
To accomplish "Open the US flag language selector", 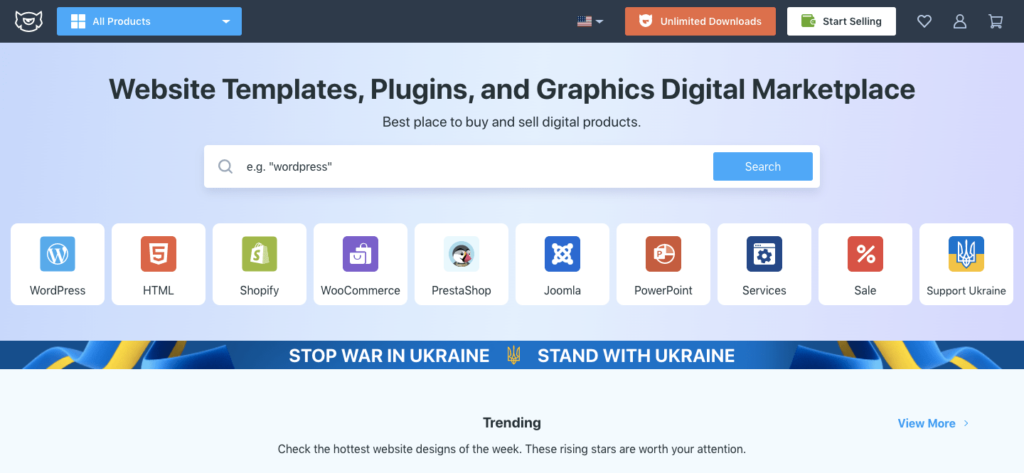I will [590, 21].
